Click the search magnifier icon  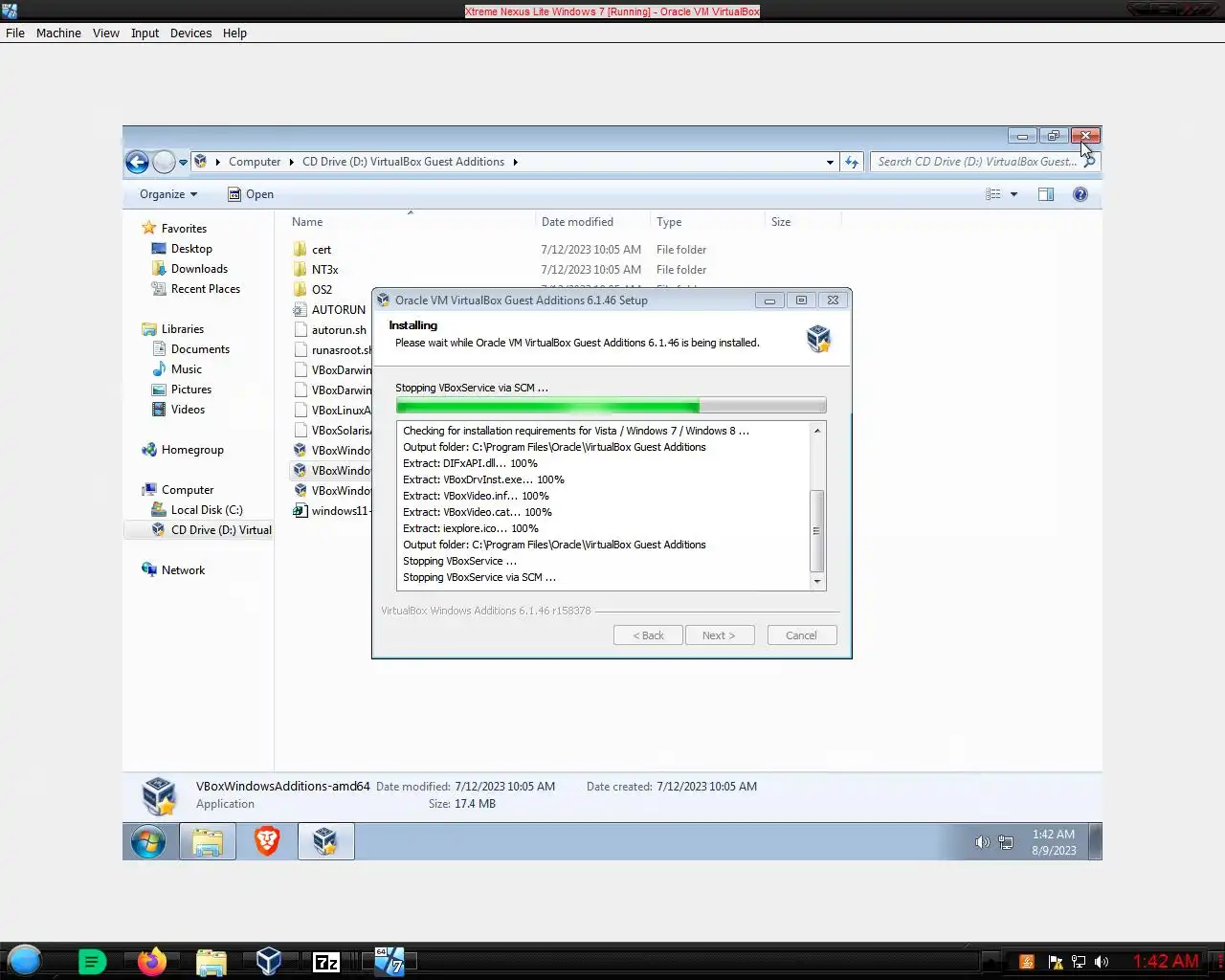click(1089, 162)
